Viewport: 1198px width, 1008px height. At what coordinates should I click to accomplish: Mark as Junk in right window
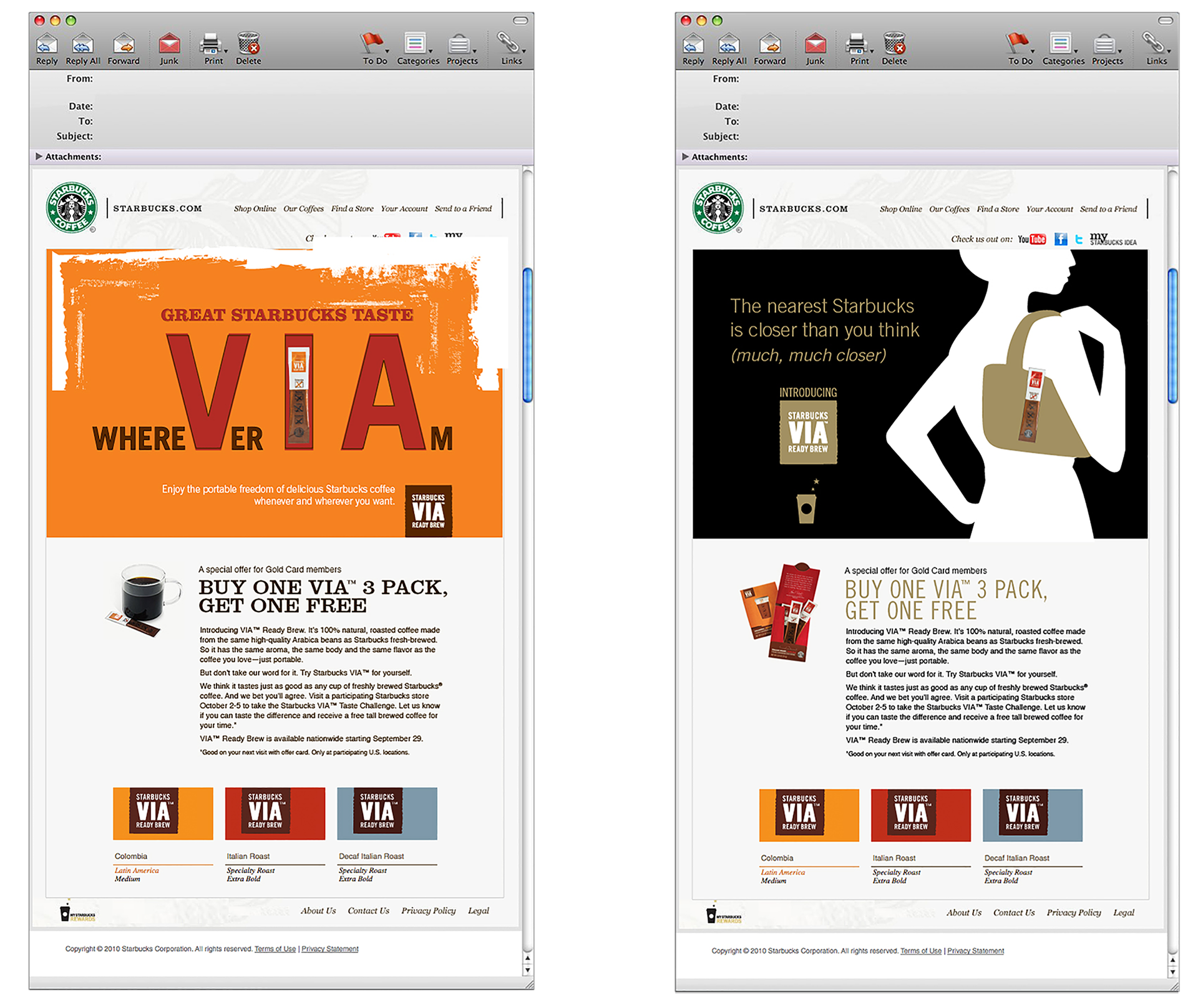pyautogui.click(x=815, y=45)
